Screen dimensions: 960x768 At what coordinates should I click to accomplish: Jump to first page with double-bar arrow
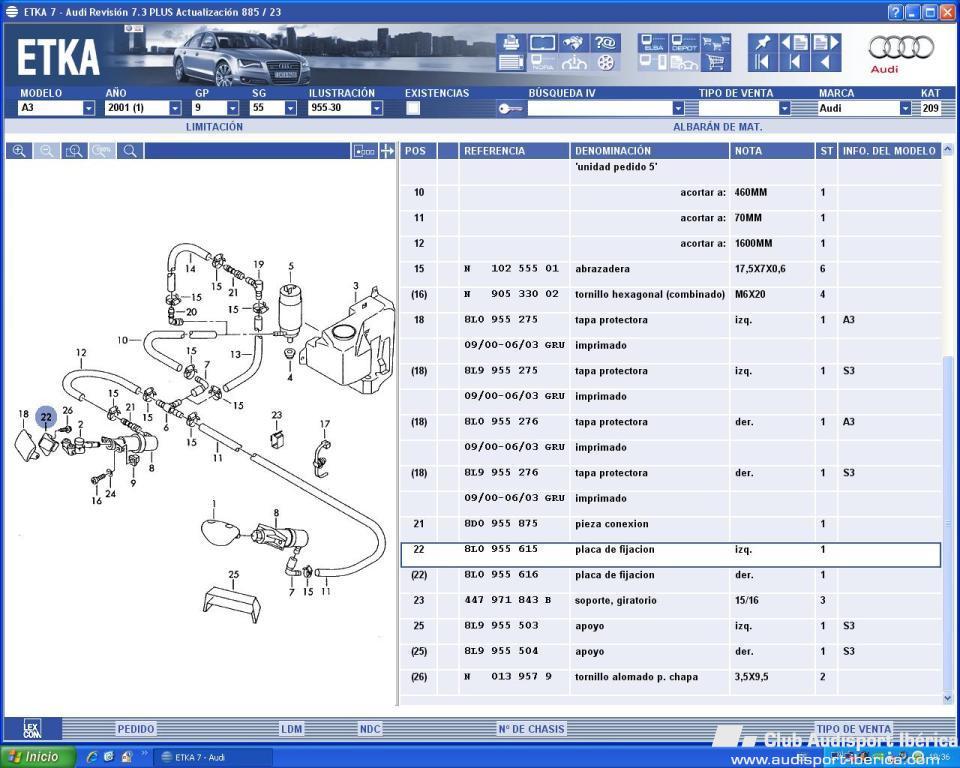click(763, 62)
